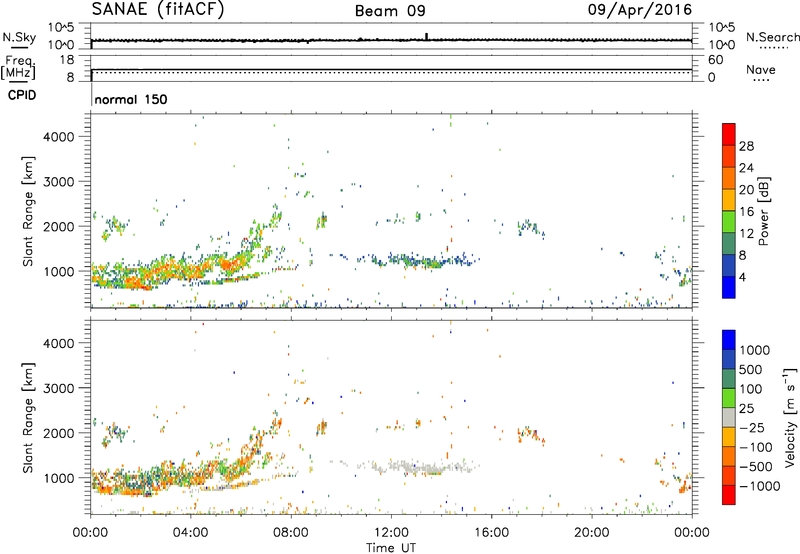Viewport: 800px width, 554px height.
Task: Click the Beam 09 label
Action: tap(390, 11)
